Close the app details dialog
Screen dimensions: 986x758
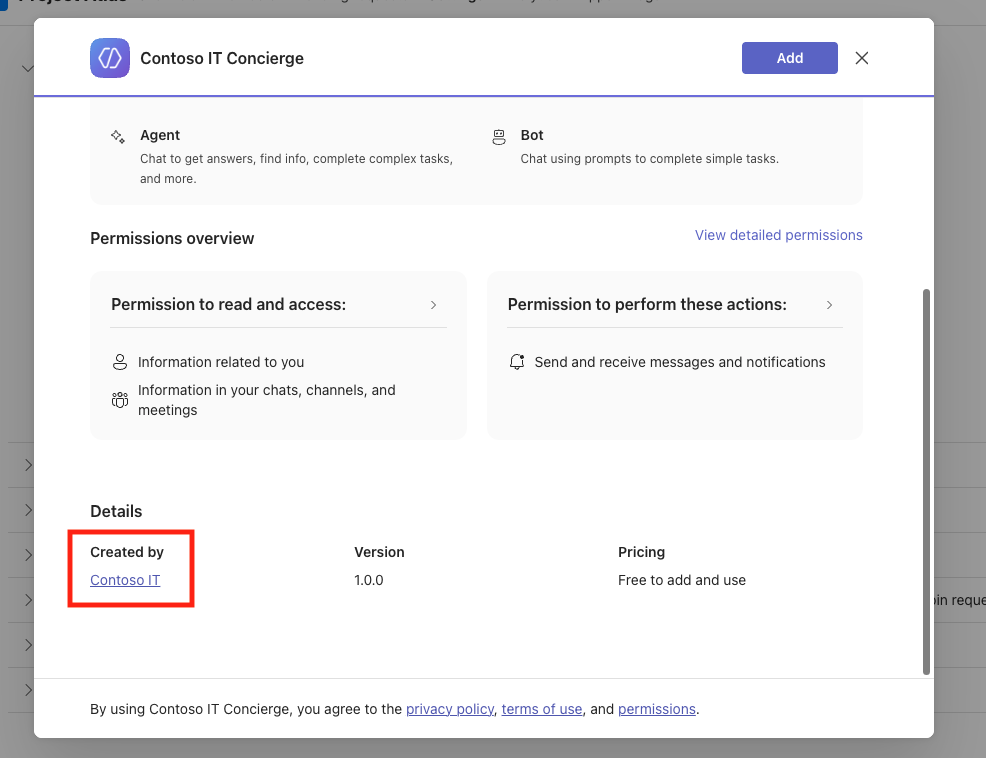861,58
